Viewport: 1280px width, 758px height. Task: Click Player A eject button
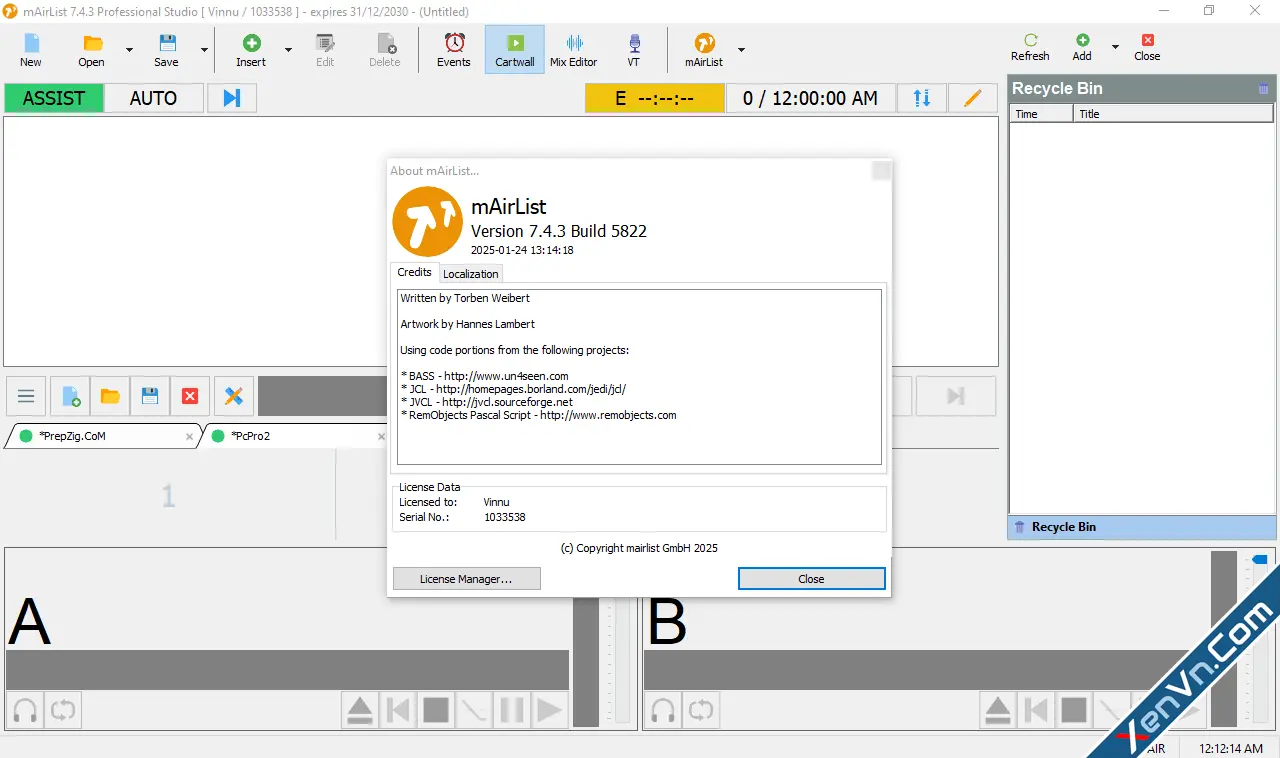pos(360,711)
